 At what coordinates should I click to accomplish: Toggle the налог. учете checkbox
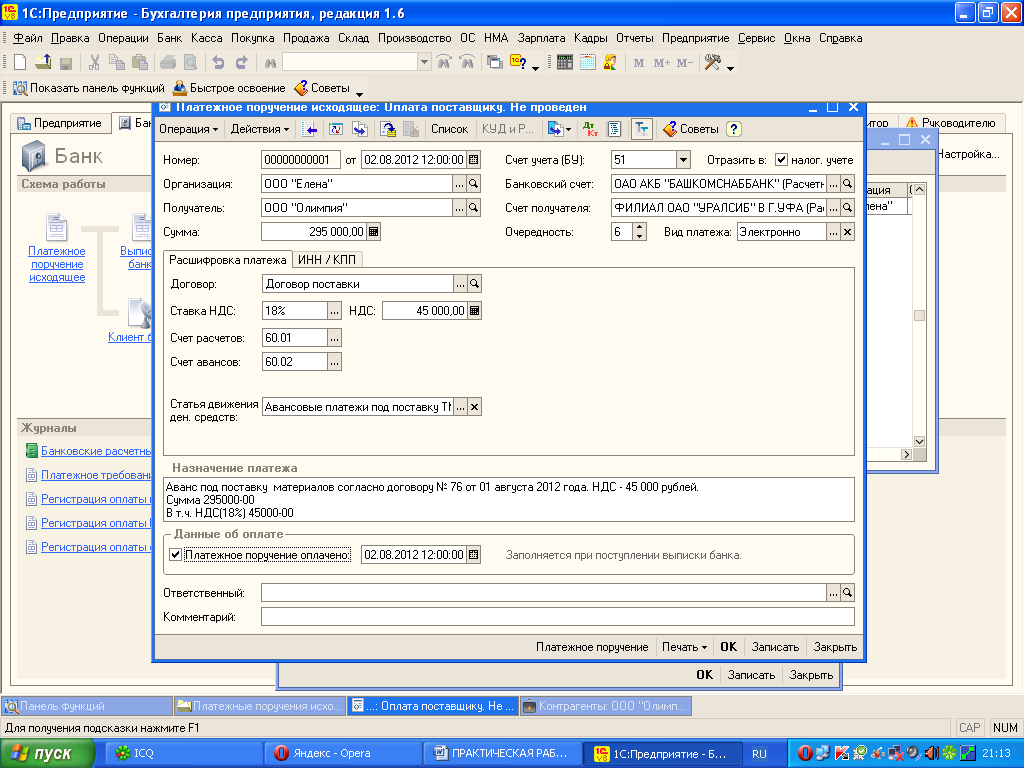tap(781, 159)
